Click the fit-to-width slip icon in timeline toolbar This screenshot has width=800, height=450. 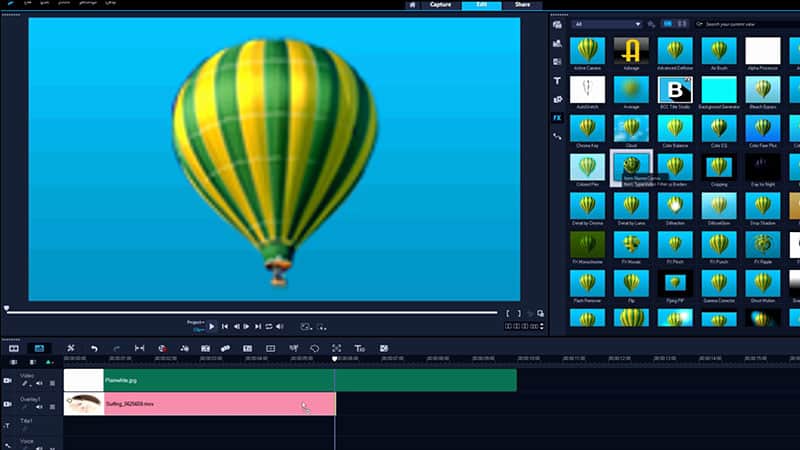coord(139,348)
